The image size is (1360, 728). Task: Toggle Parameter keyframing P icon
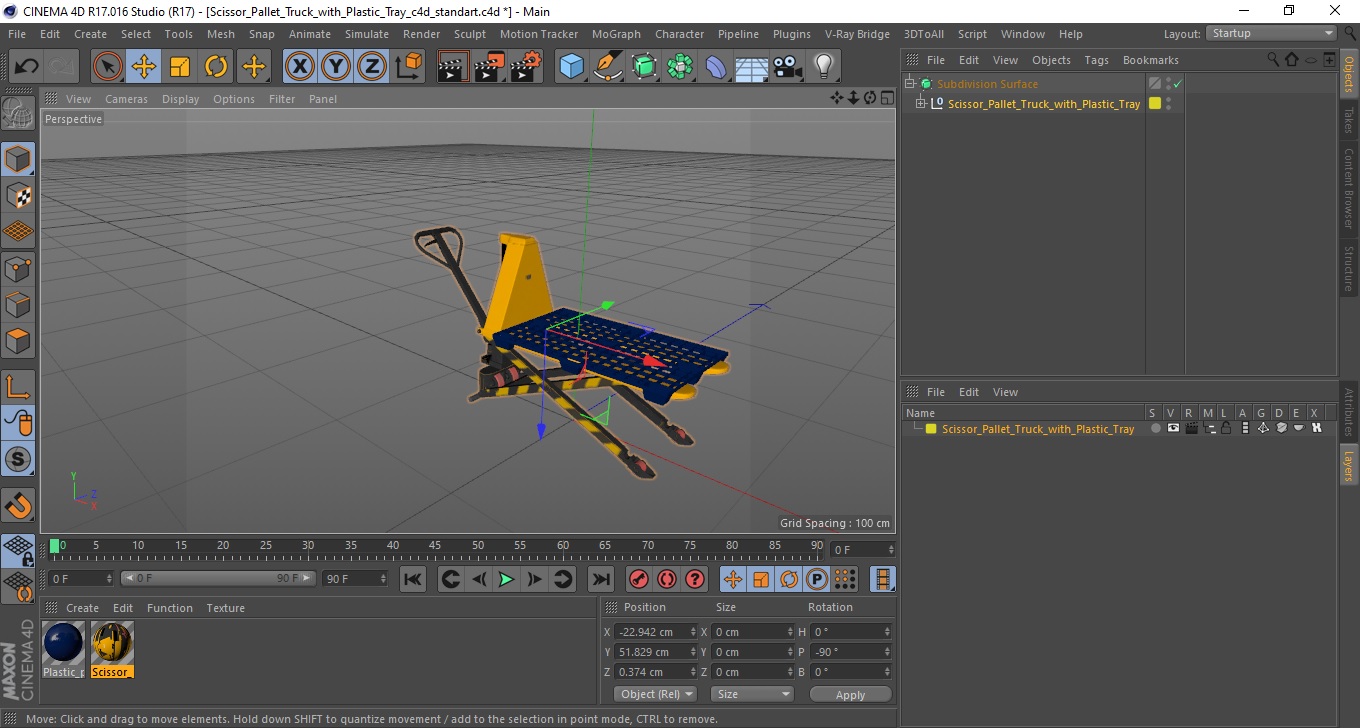coord(817,579)
